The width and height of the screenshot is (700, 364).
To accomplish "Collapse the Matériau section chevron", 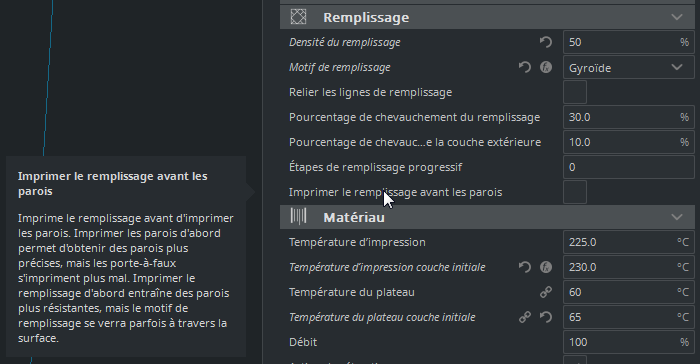I will [x=677, y=217].
